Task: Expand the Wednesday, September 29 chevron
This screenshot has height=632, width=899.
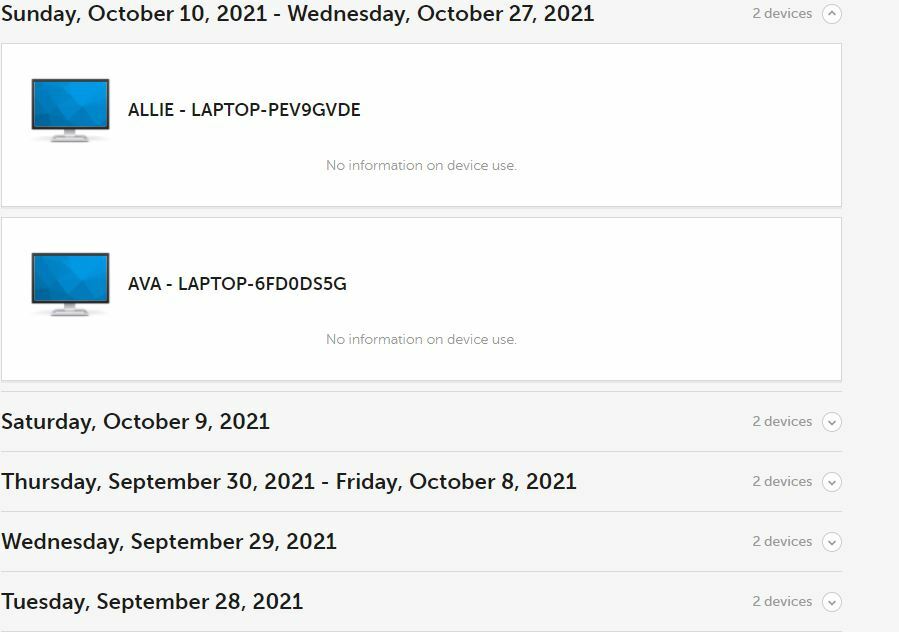Action: tap(831, 542)
